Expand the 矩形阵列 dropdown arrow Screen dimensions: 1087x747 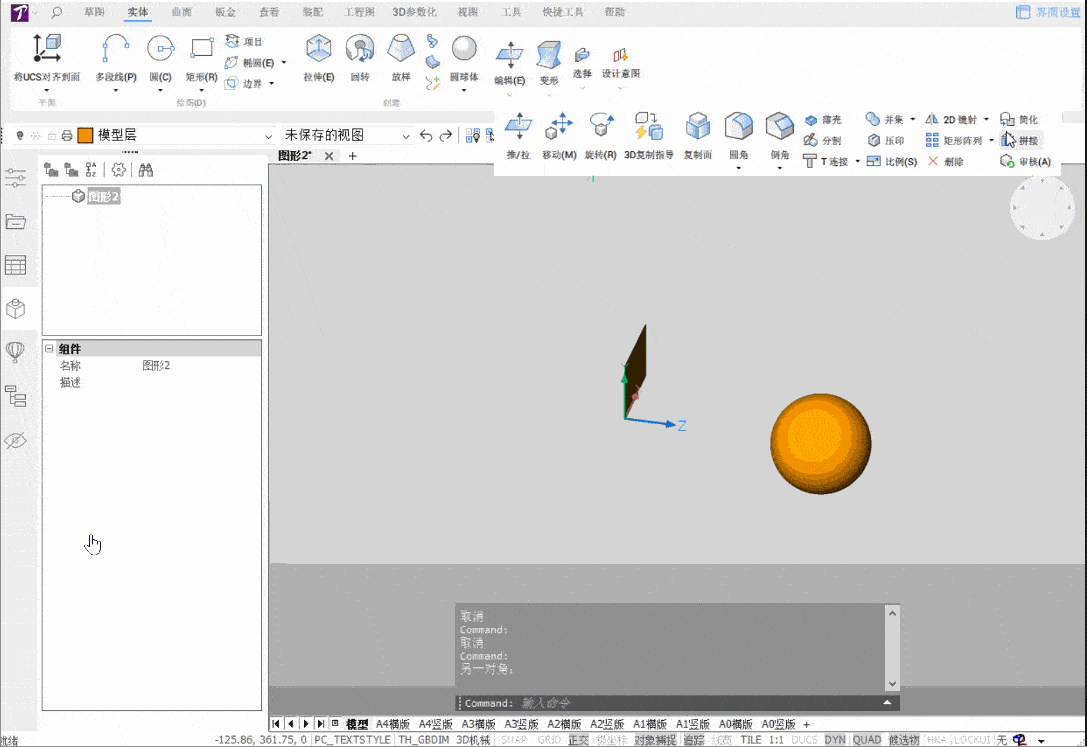tap(991, 141)
